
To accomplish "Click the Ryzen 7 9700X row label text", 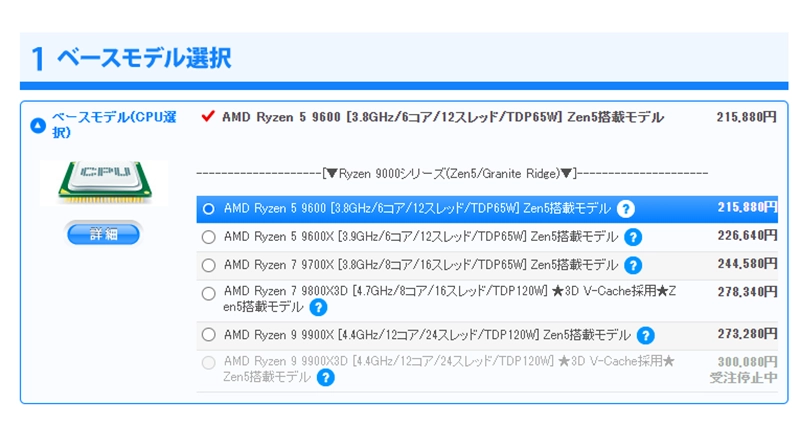I will tap(421, 265).
